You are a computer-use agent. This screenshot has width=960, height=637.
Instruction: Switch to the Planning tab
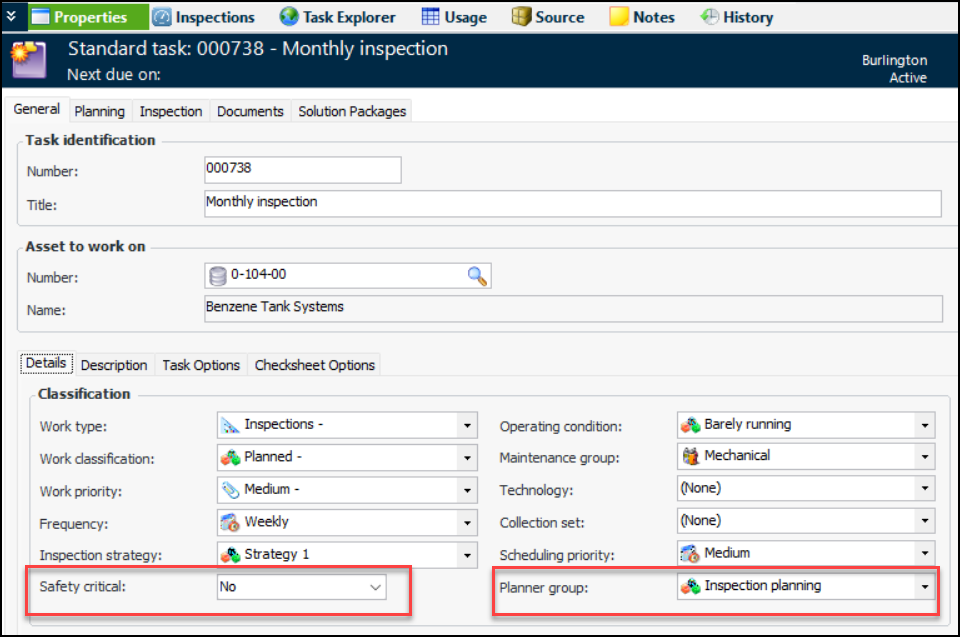click(99, 111)
